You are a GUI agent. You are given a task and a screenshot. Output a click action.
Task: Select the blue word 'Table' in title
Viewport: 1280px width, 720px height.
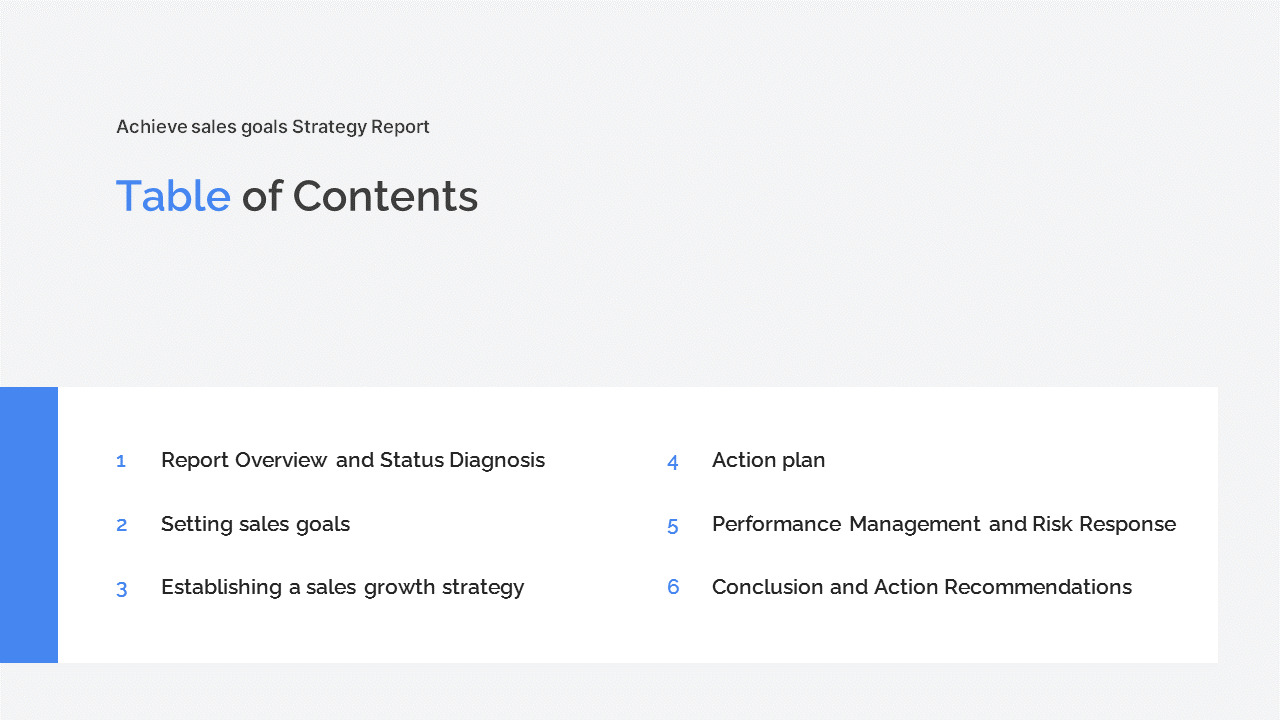[x=173, y=196]
